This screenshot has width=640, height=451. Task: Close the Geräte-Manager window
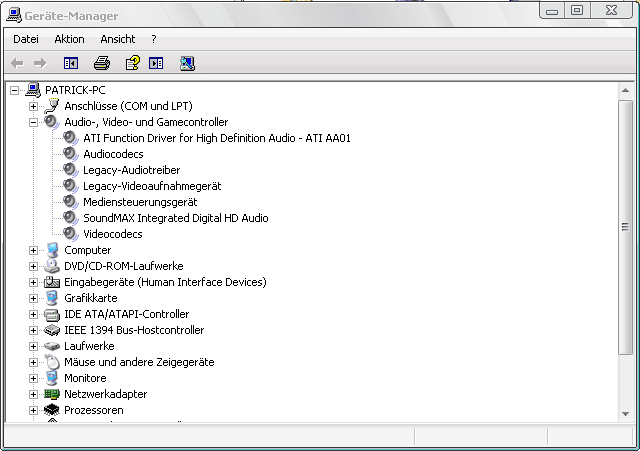pyautogui.click(x=611, y=10)
